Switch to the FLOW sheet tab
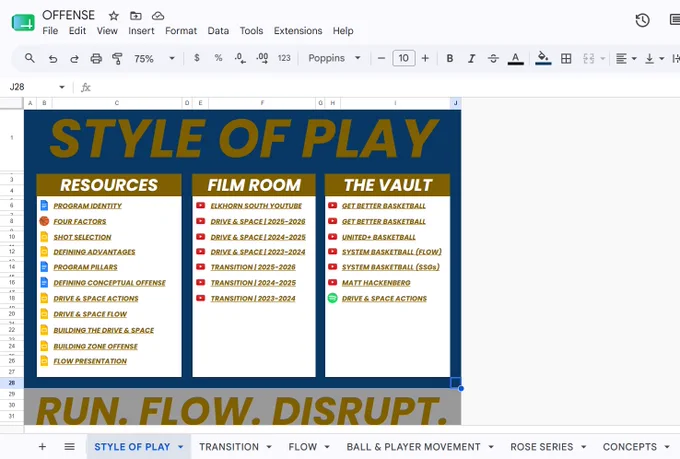The width and height of the screenshot is (680, 459). tap(303, 447)
